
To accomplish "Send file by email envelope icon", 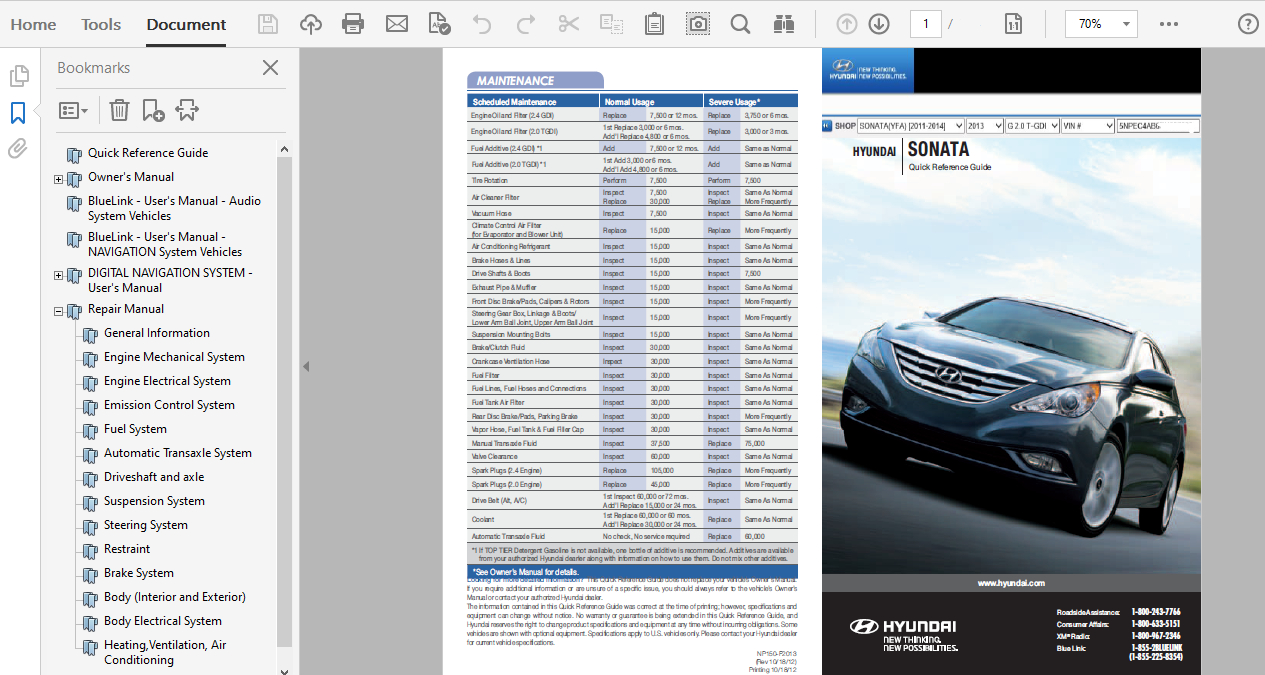I will (397, 24).
